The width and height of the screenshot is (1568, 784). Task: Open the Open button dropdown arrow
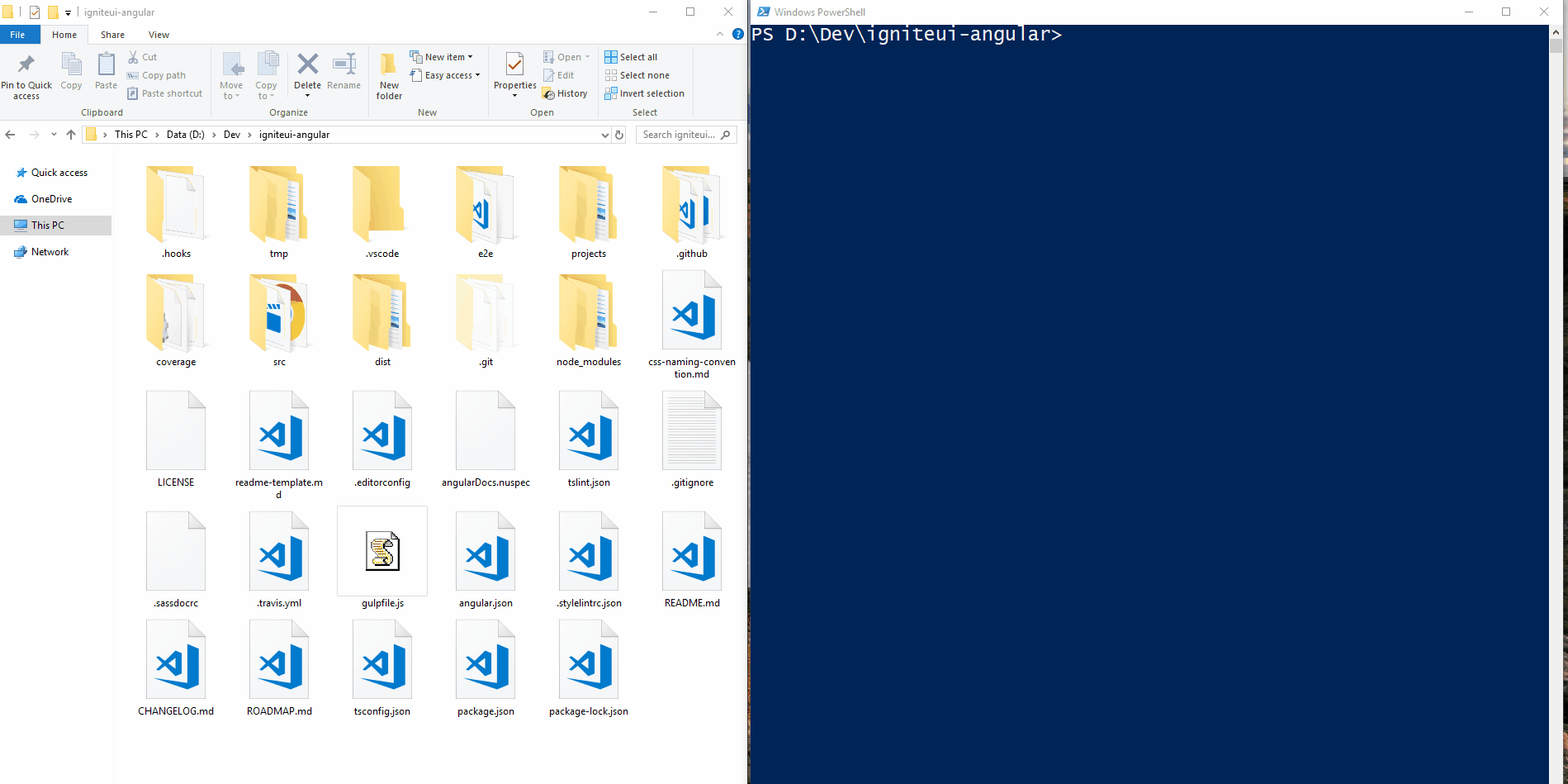[x=587, y=57]
